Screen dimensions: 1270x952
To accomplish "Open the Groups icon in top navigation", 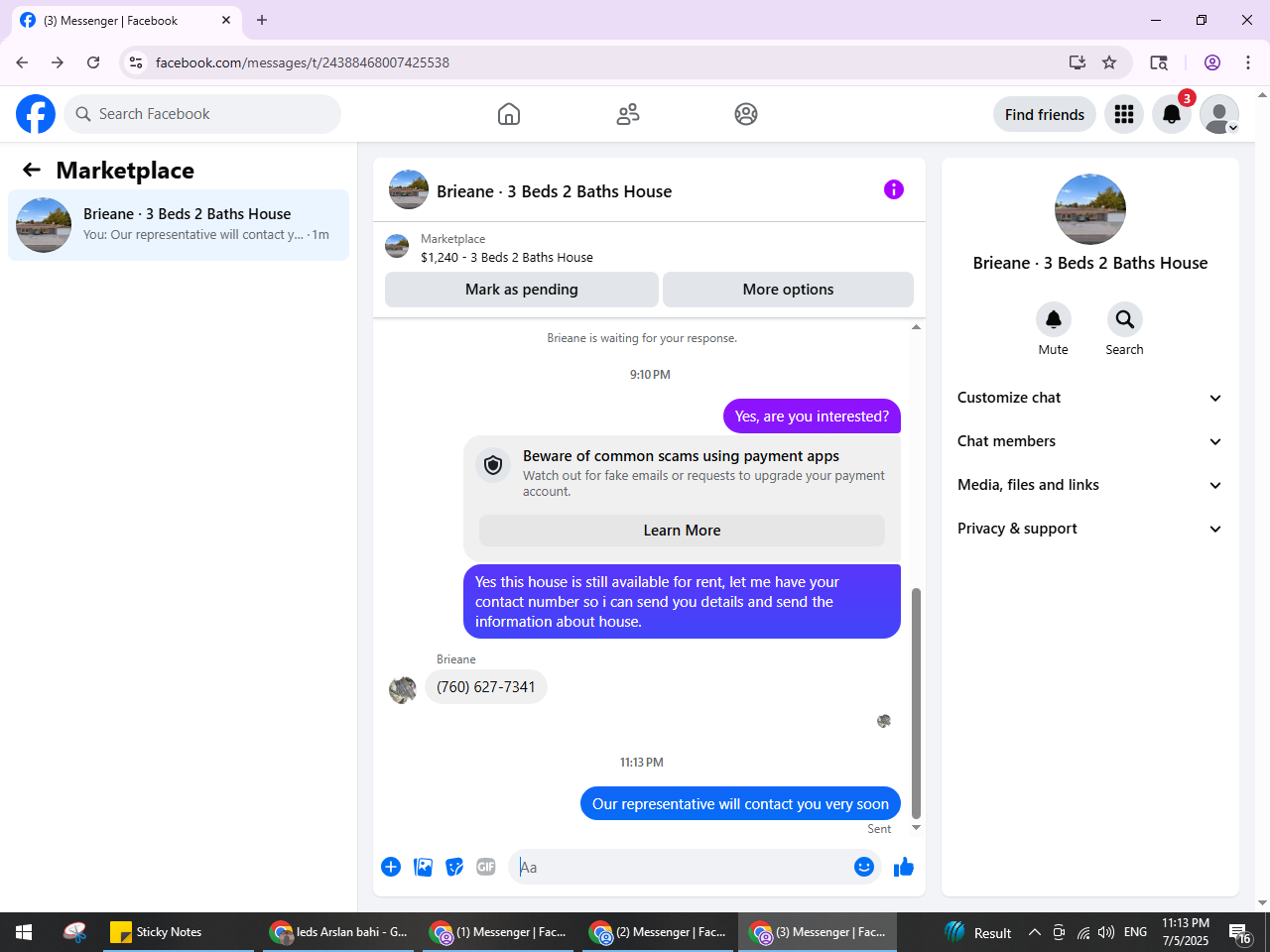I will pos(746,114).
